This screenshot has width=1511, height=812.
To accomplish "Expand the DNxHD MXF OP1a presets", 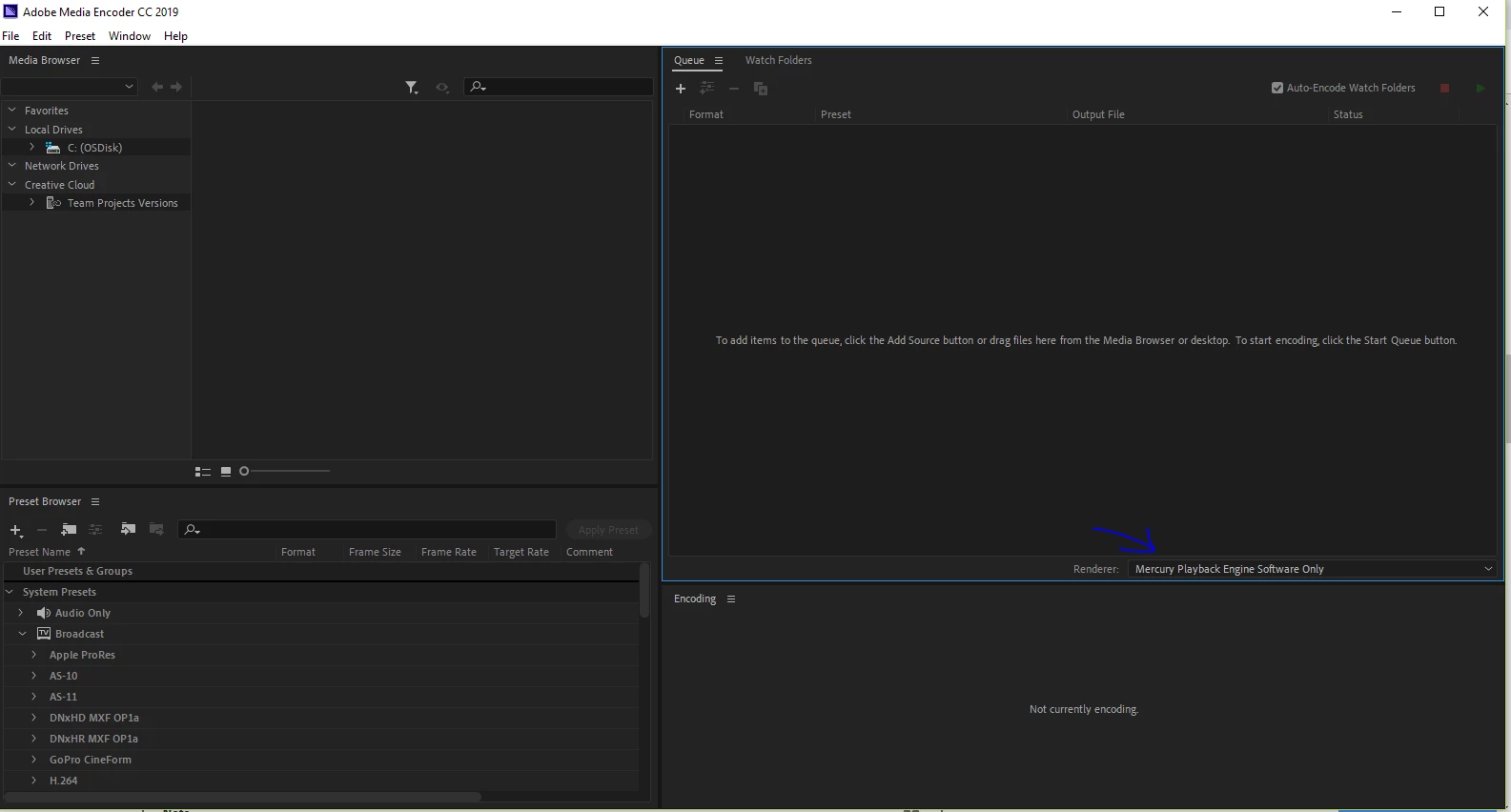I will click(34, 718).
